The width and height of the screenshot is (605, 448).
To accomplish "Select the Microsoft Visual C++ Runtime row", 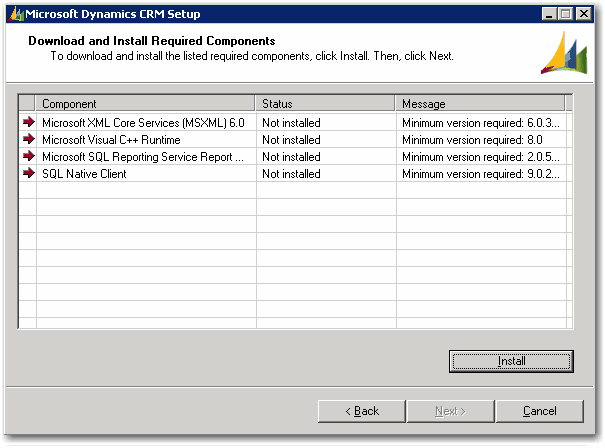I will (111, 140).
